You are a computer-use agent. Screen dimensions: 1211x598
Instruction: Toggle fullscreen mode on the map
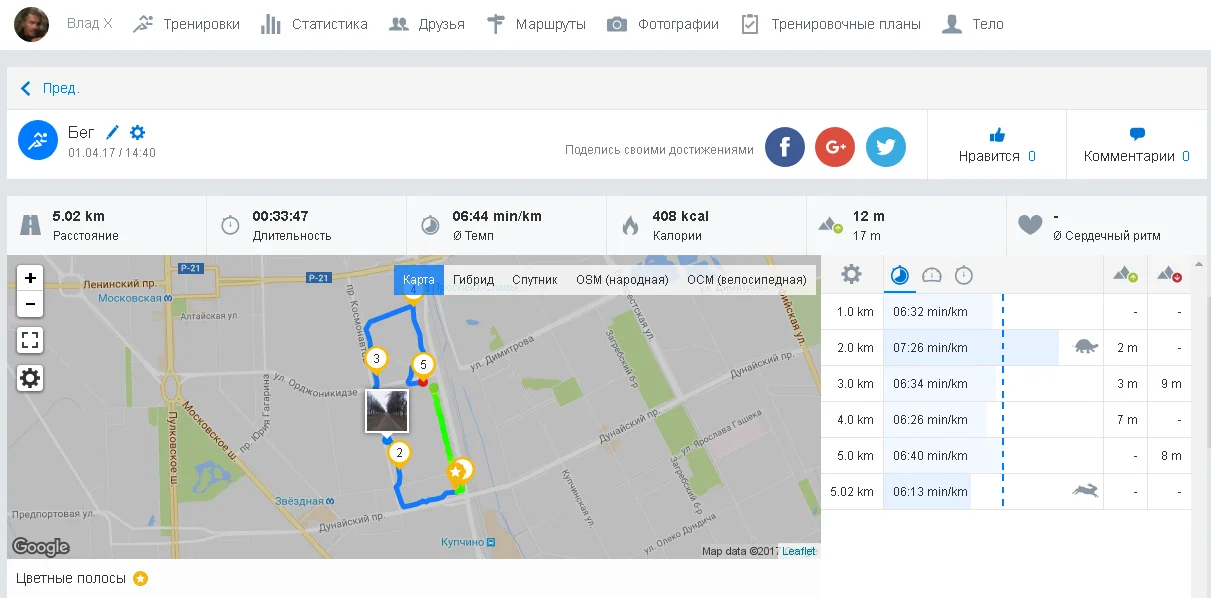30,340
